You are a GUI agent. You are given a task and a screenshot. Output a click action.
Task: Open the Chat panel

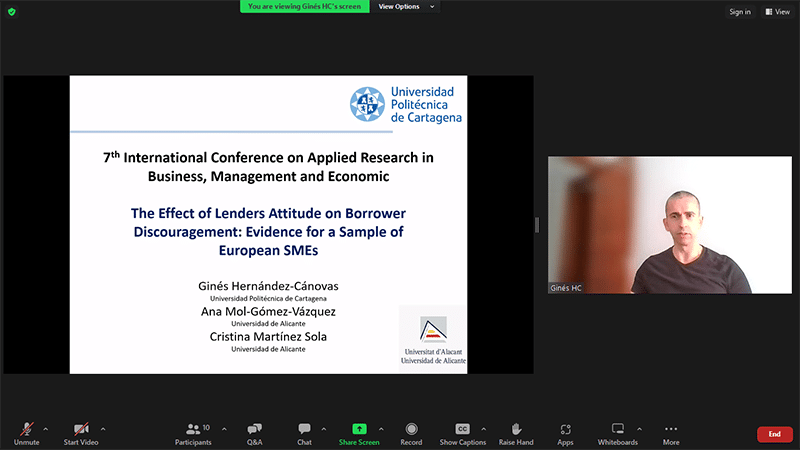[304, 429]
